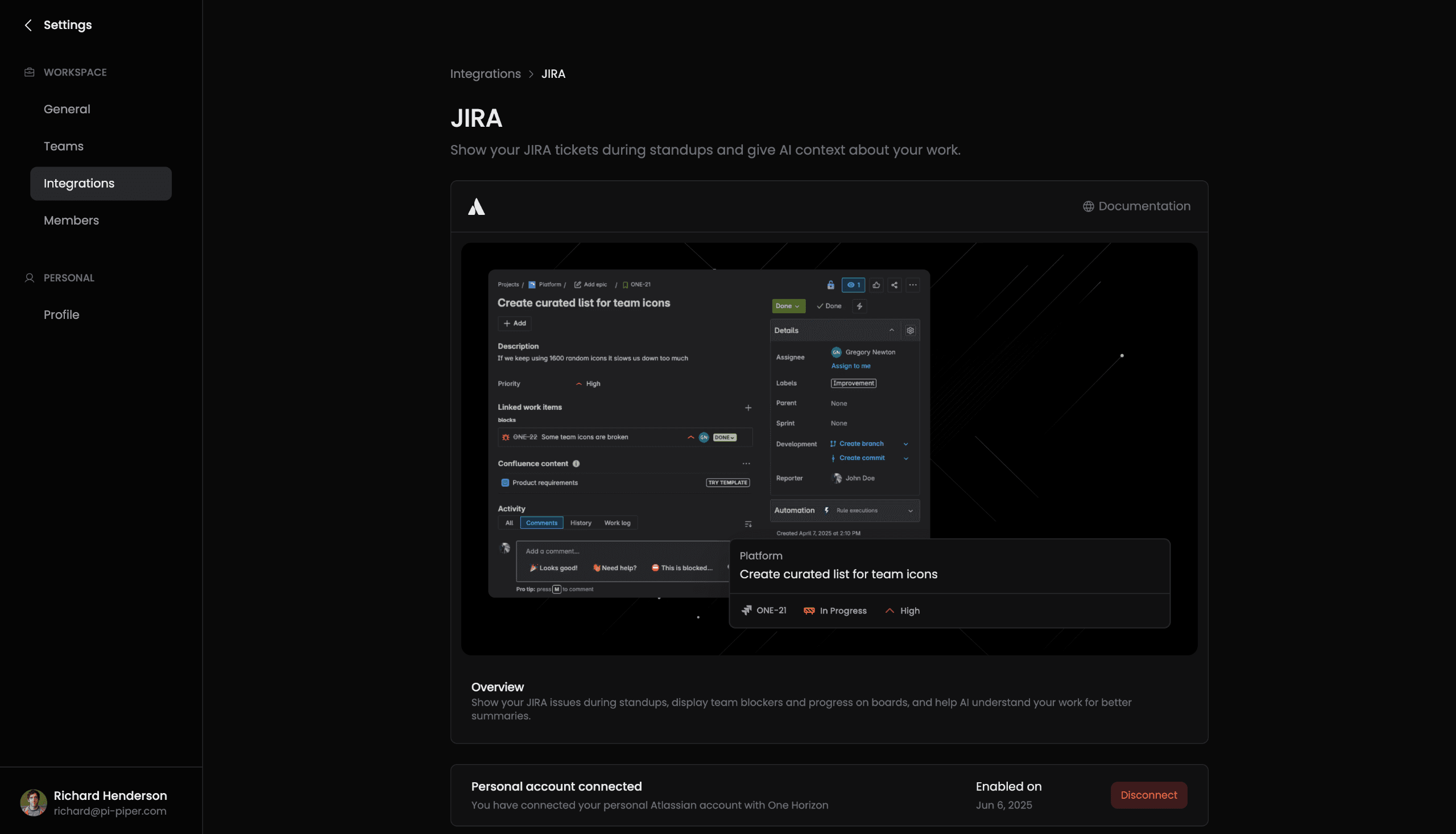This screenshot has height=834, width=1456.
Task: Click the WORKSPACE briefcase icon
Action: click(29, 72)
